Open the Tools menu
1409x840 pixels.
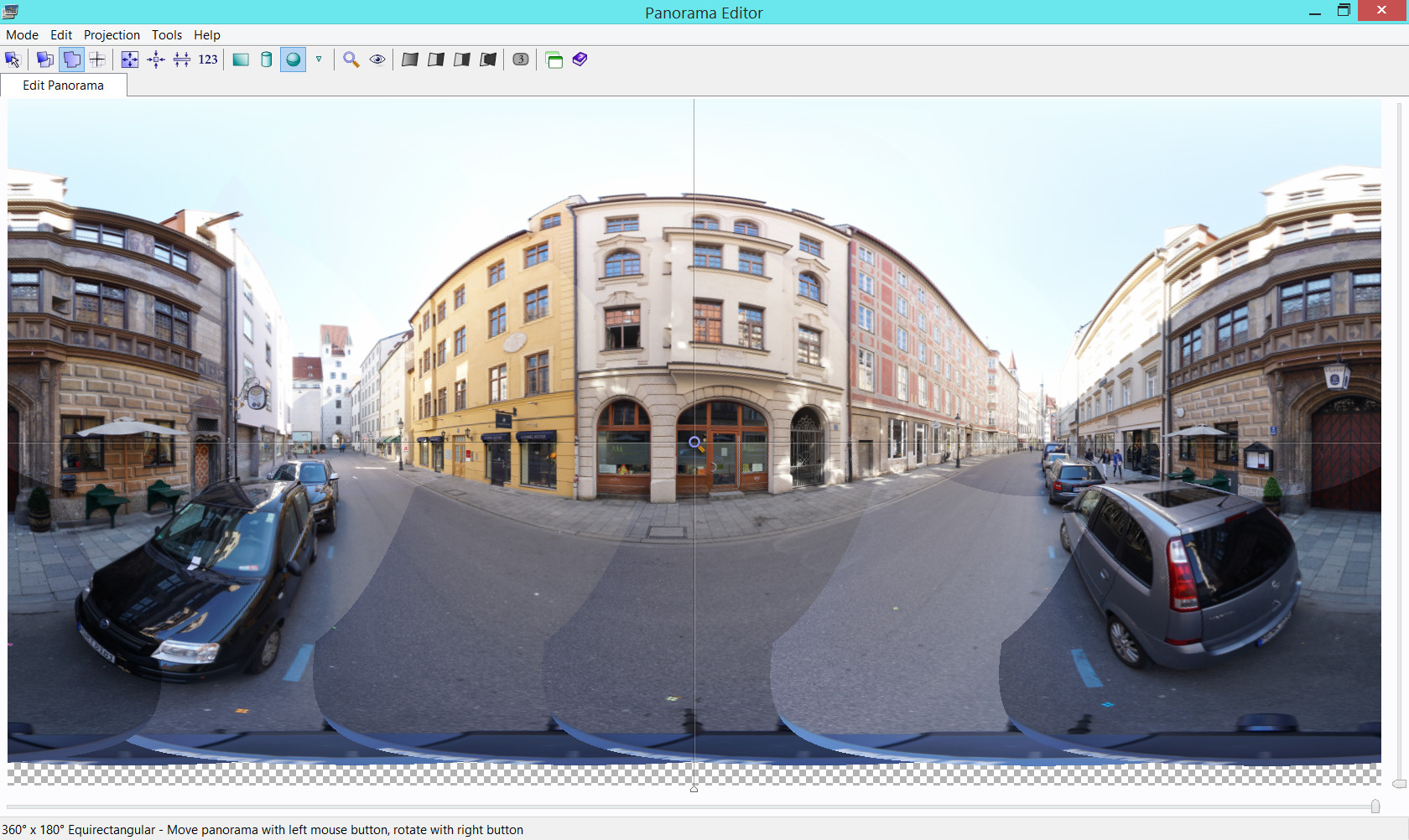click(166, 35)
